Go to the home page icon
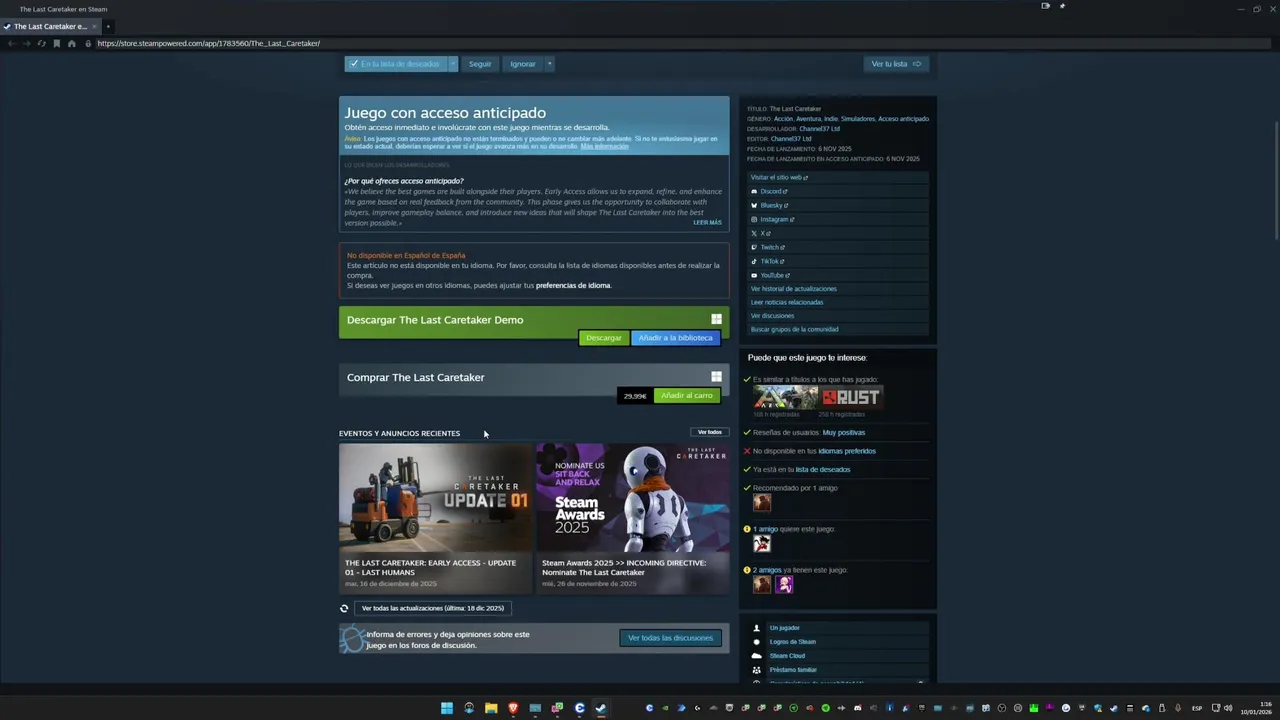1280x720 pixels. tap(72, 44)
